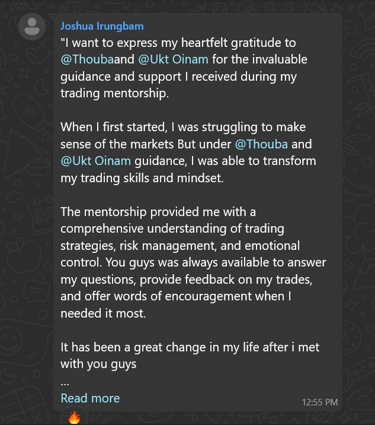This screenshot has width=375, height=425.
Task: Click the line starting "When I first started"
Action: tap(183, 127)
